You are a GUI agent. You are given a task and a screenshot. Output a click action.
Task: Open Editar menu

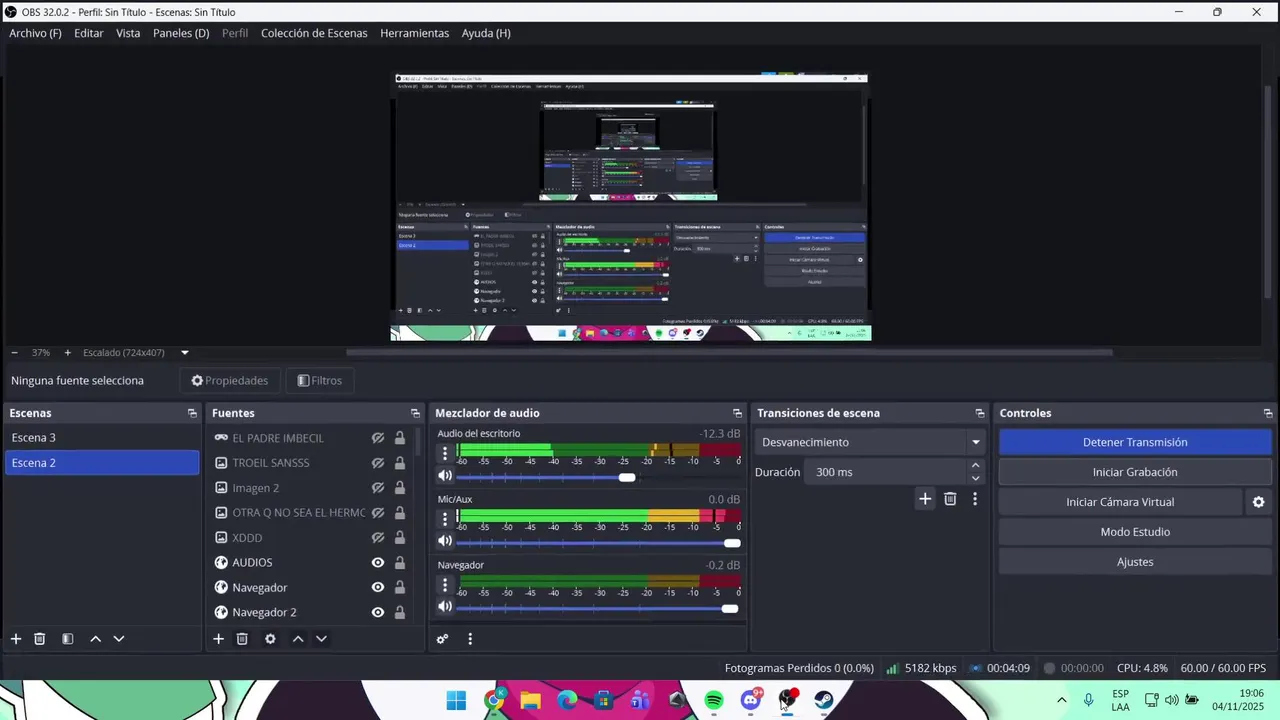89,33
